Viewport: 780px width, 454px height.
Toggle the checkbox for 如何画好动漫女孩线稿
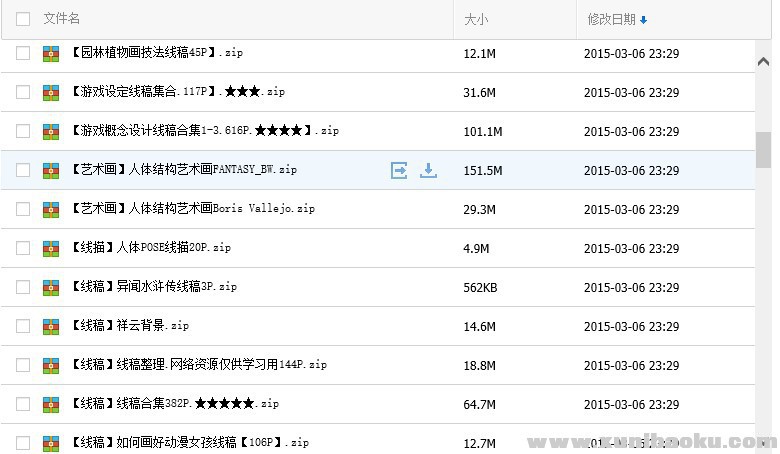pyautogui.click(x=23, y=443)
